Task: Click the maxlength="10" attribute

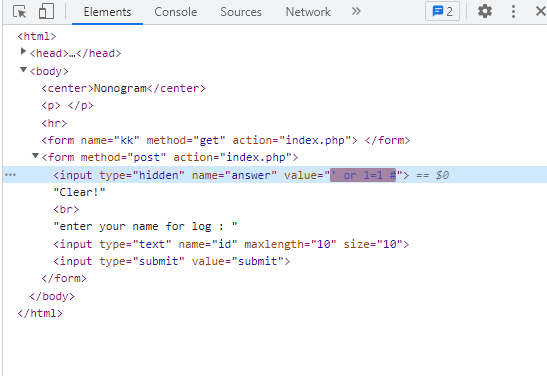Action: 290,244
